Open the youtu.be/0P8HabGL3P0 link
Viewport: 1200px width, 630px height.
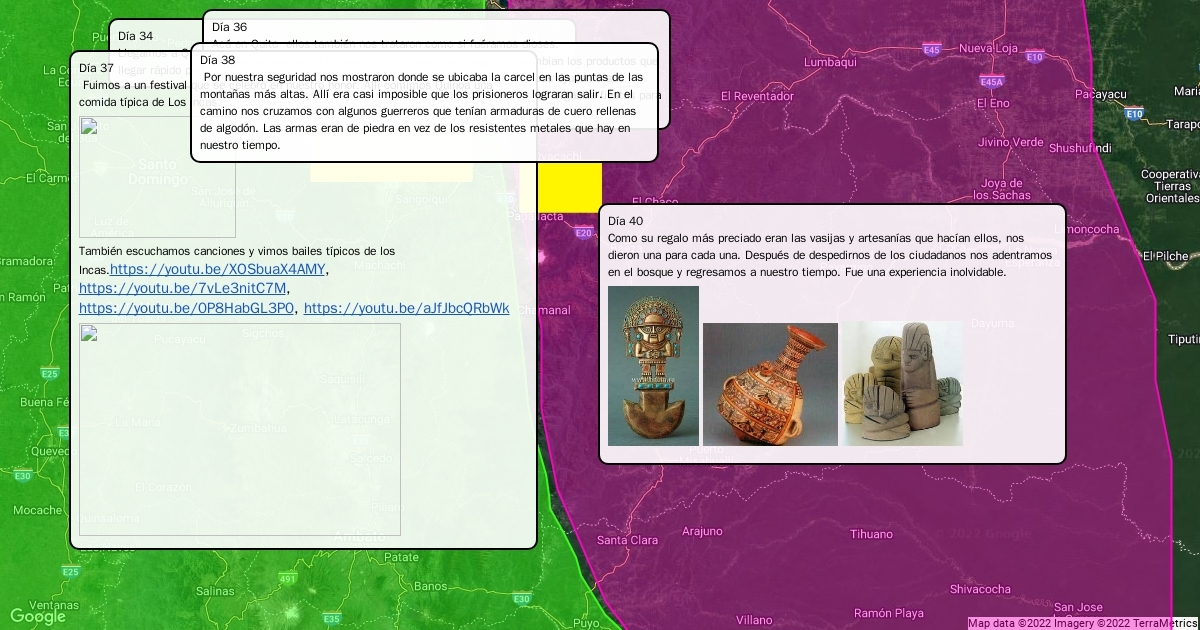186,308
